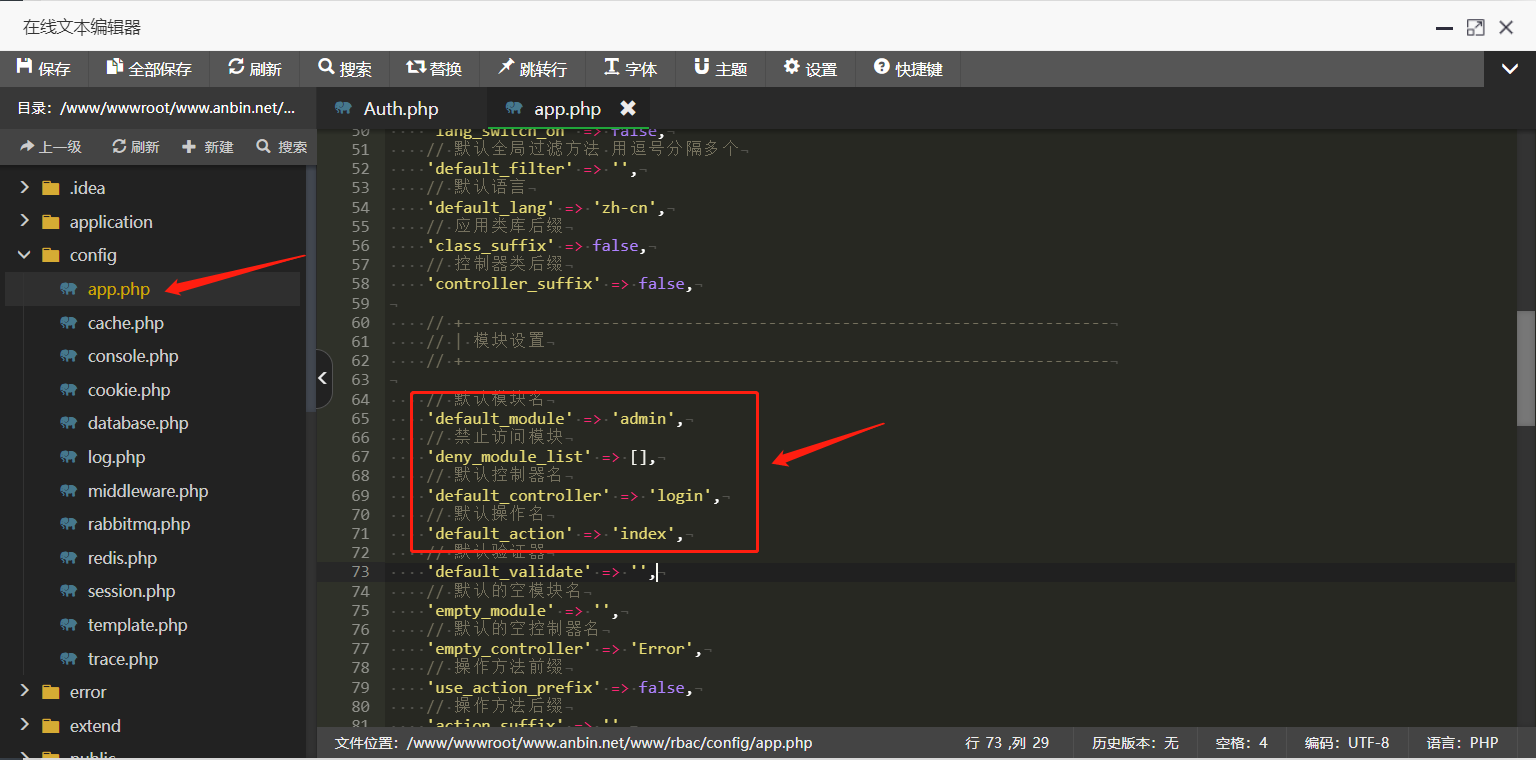Click the 'admin' value on line 65
This screenshot has height=760, width=1536.
(643, 419)
